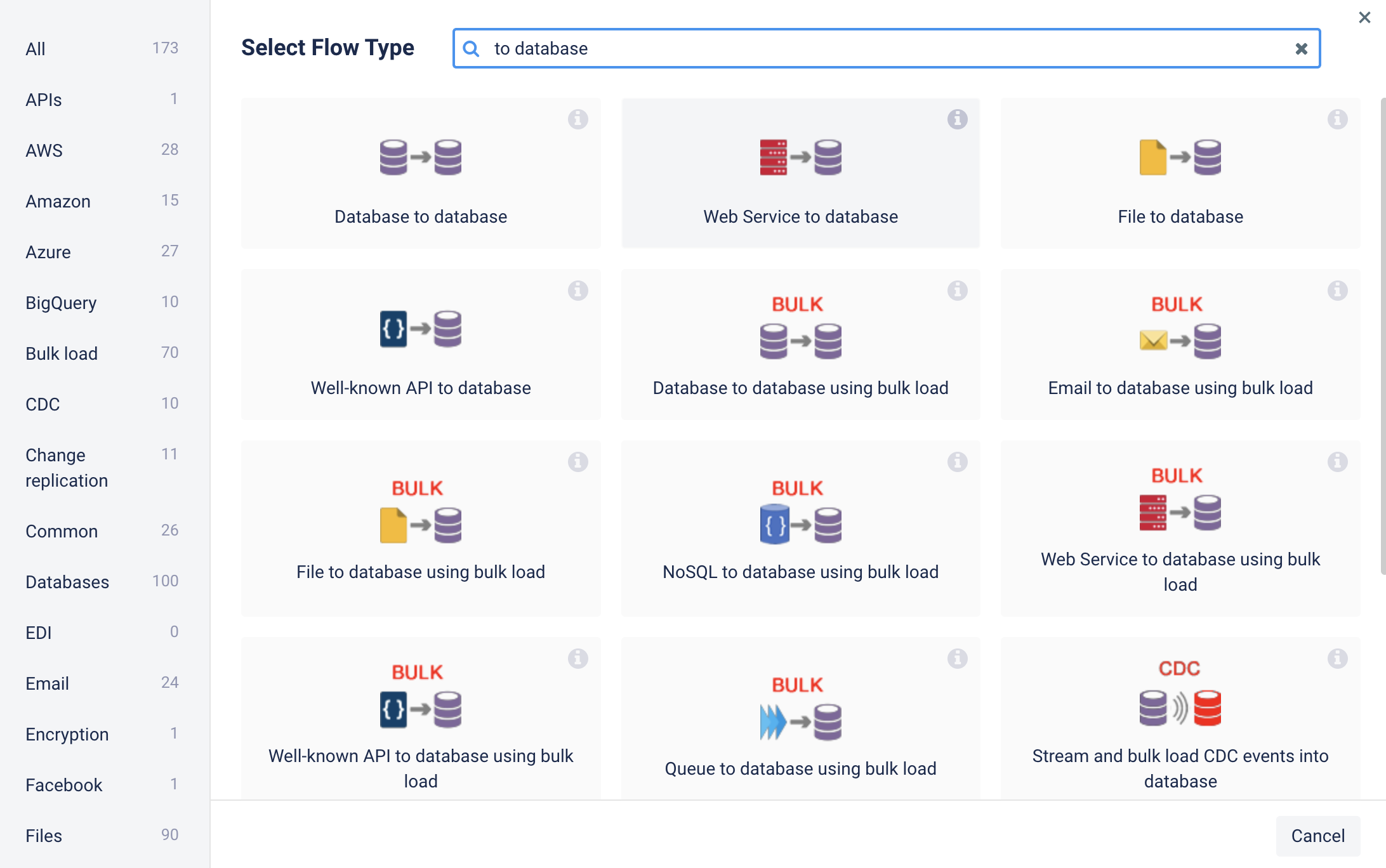Screen dimensions: 1386x868
Task: Click the search magnifier icon
Action: click(x=471, y=49)
